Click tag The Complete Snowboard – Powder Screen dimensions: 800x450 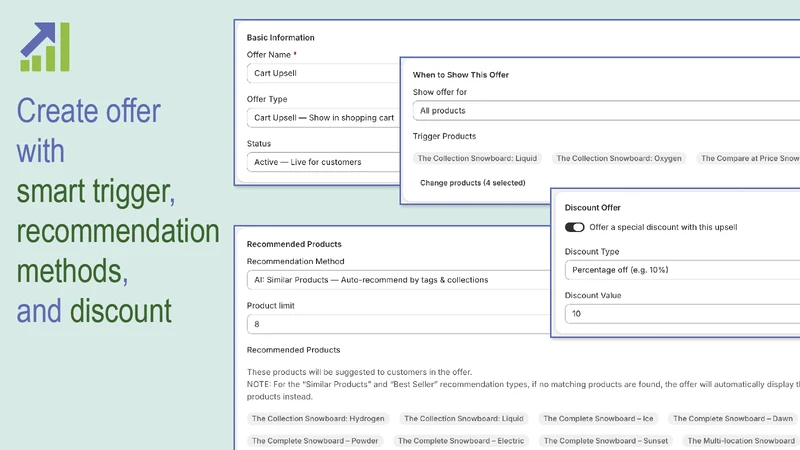tap(315, 441)
